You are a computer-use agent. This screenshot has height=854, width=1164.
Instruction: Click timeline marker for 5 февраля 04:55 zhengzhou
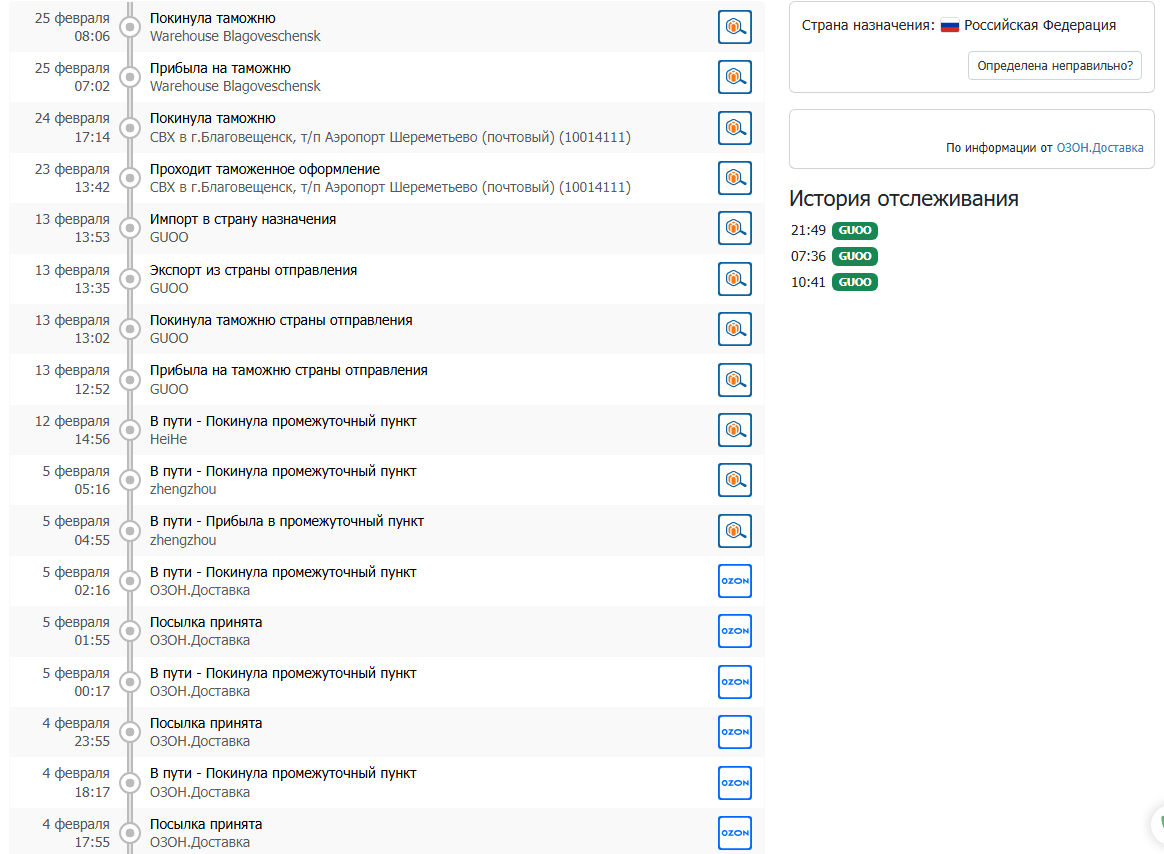pos(129,531)
